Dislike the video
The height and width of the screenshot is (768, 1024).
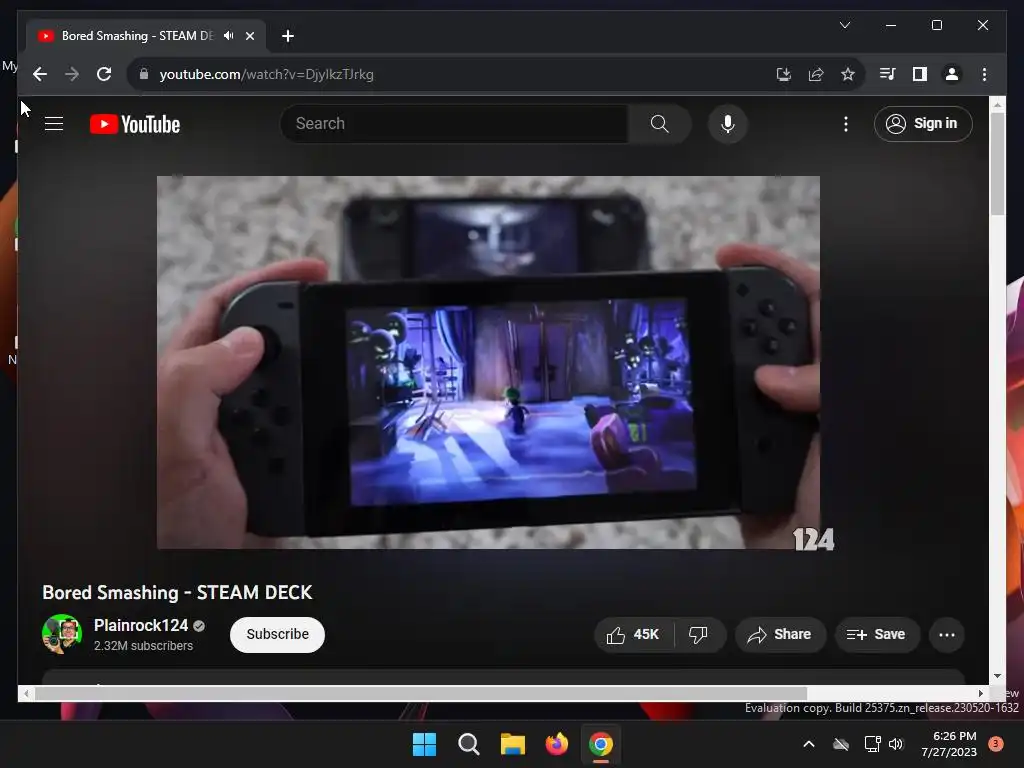pyautogui.click(x=698, y=634)
